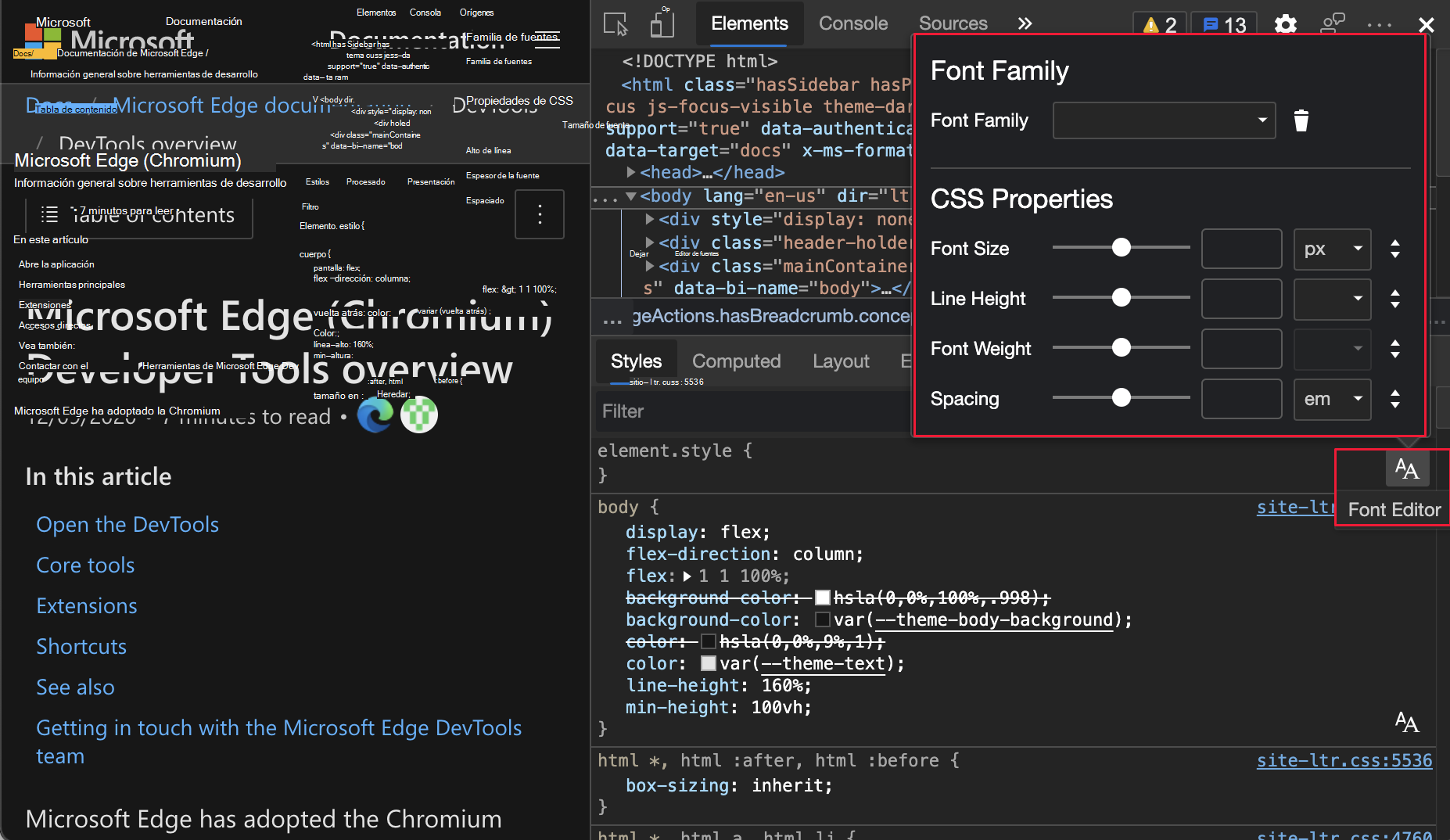Adjust the Spacing slider handle

(1122, 397)
